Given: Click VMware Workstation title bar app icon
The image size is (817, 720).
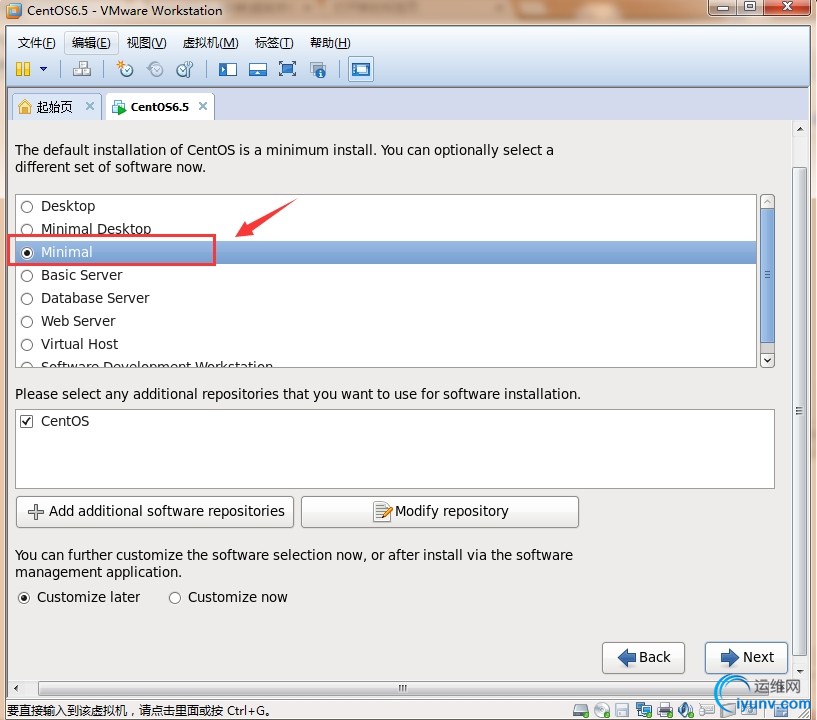Looking at the screenshot, I should [14, 10].
